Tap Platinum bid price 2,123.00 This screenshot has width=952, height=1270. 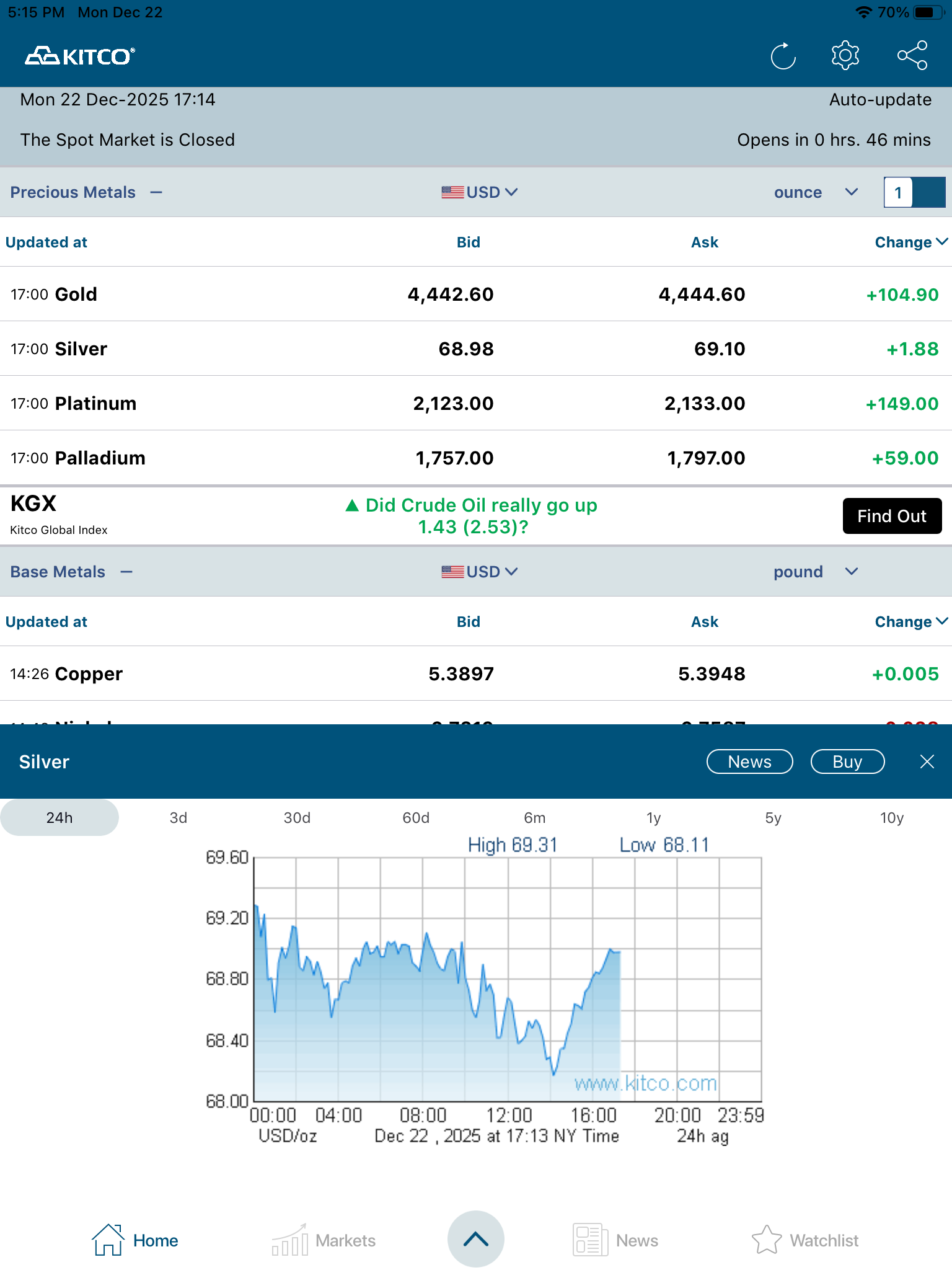tap(454, 403)
